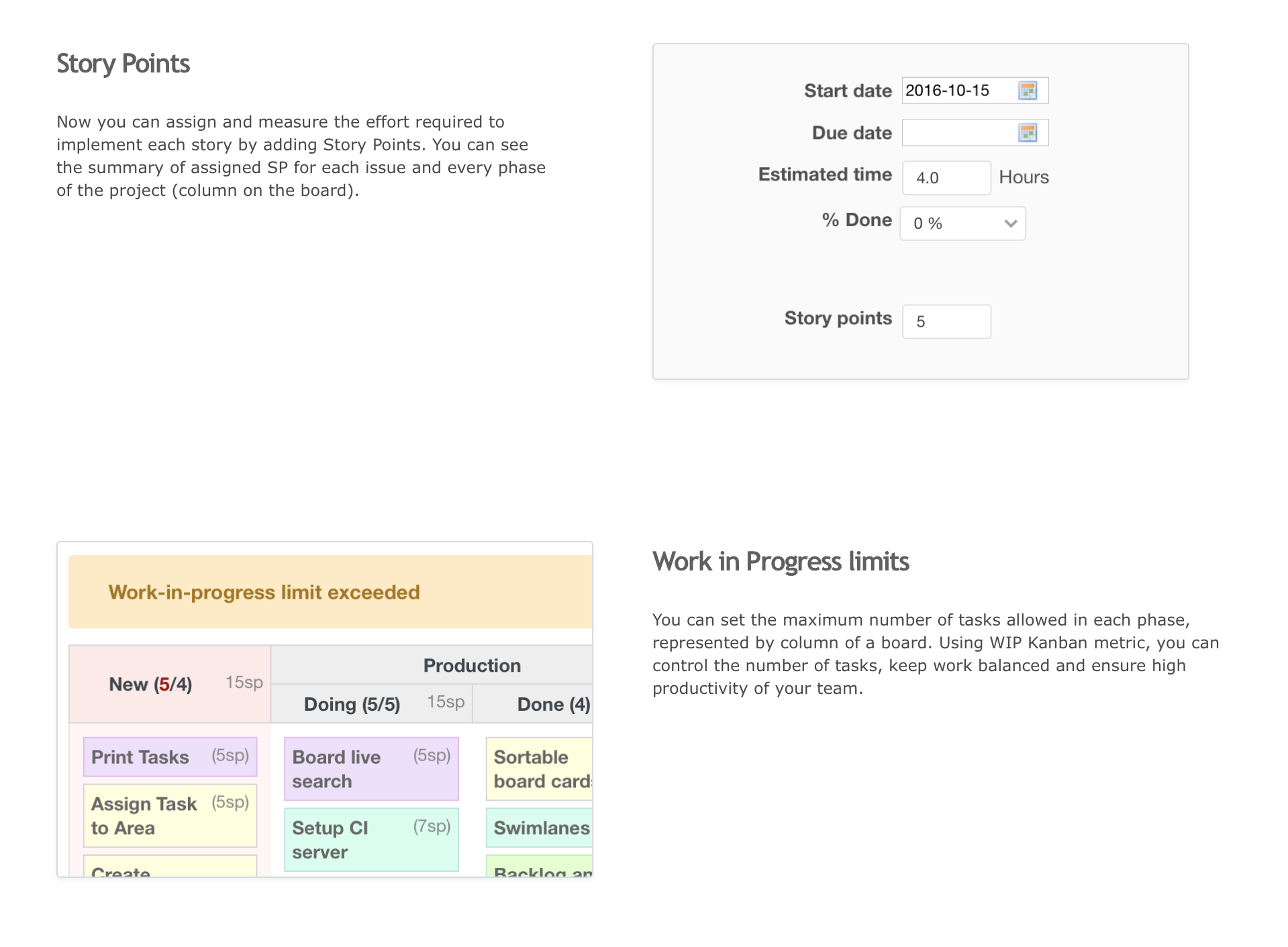
Task: Select the Swimlanes card
Action: pos(539,828)
